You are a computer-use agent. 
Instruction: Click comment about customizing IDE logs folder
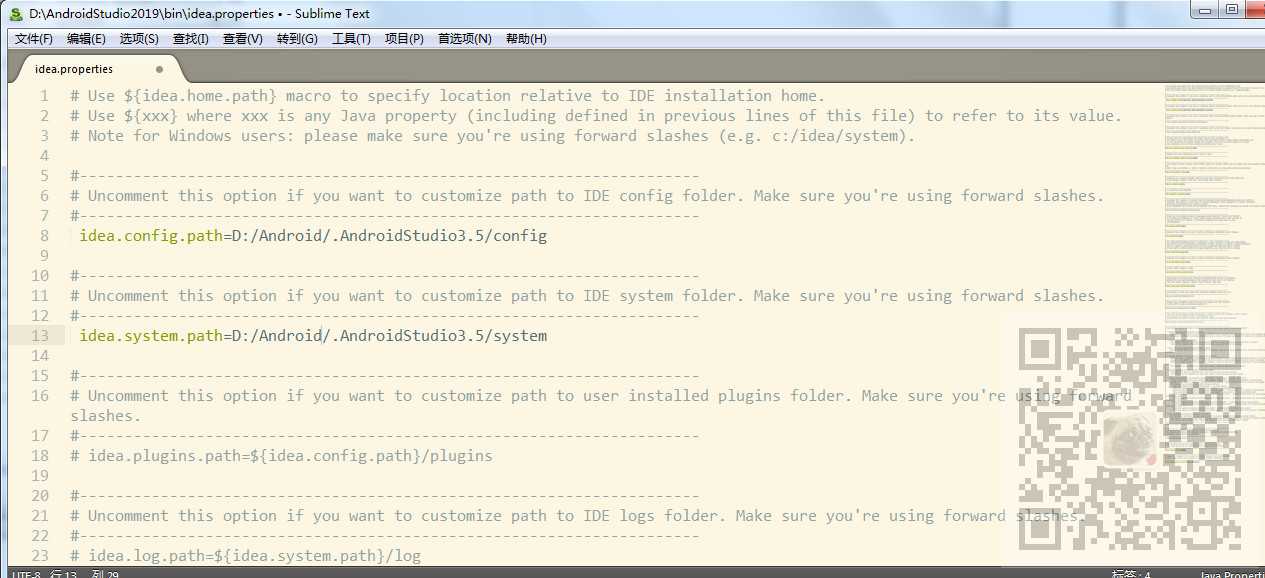point(578,516)
